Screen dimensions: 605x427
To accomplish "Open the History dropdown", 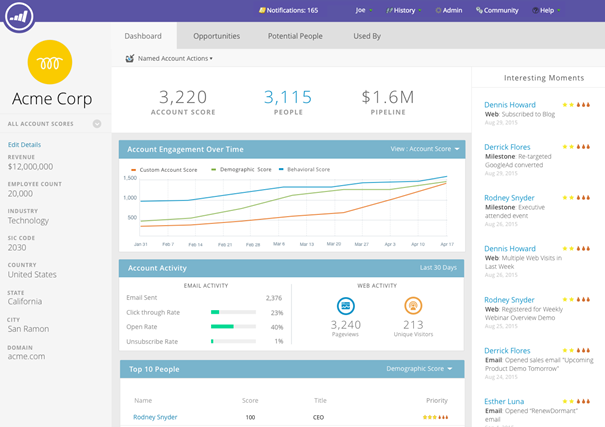I will (x=404, y=10).
